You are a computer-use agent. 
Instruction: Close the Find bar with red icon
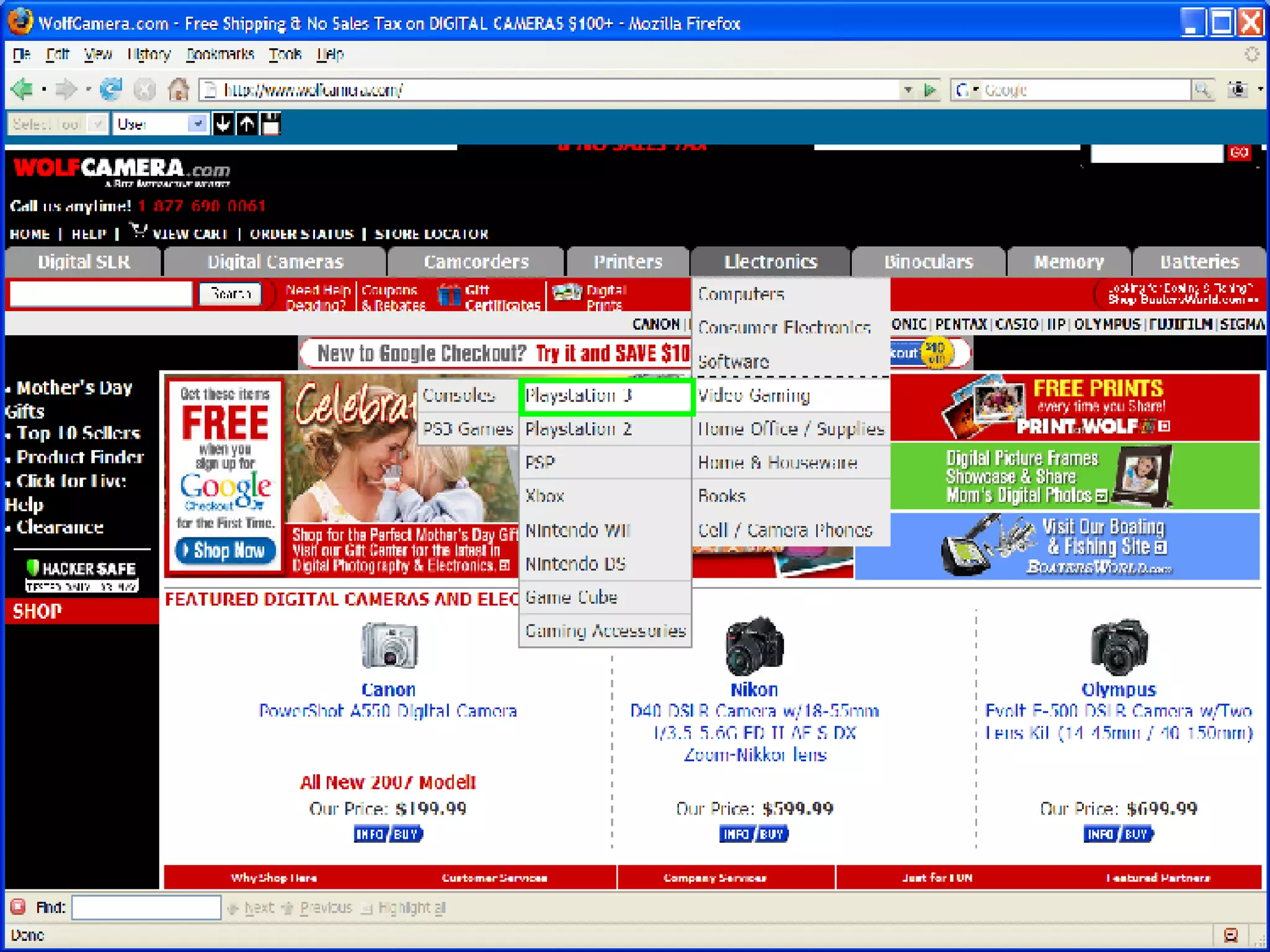click(18, 907)
